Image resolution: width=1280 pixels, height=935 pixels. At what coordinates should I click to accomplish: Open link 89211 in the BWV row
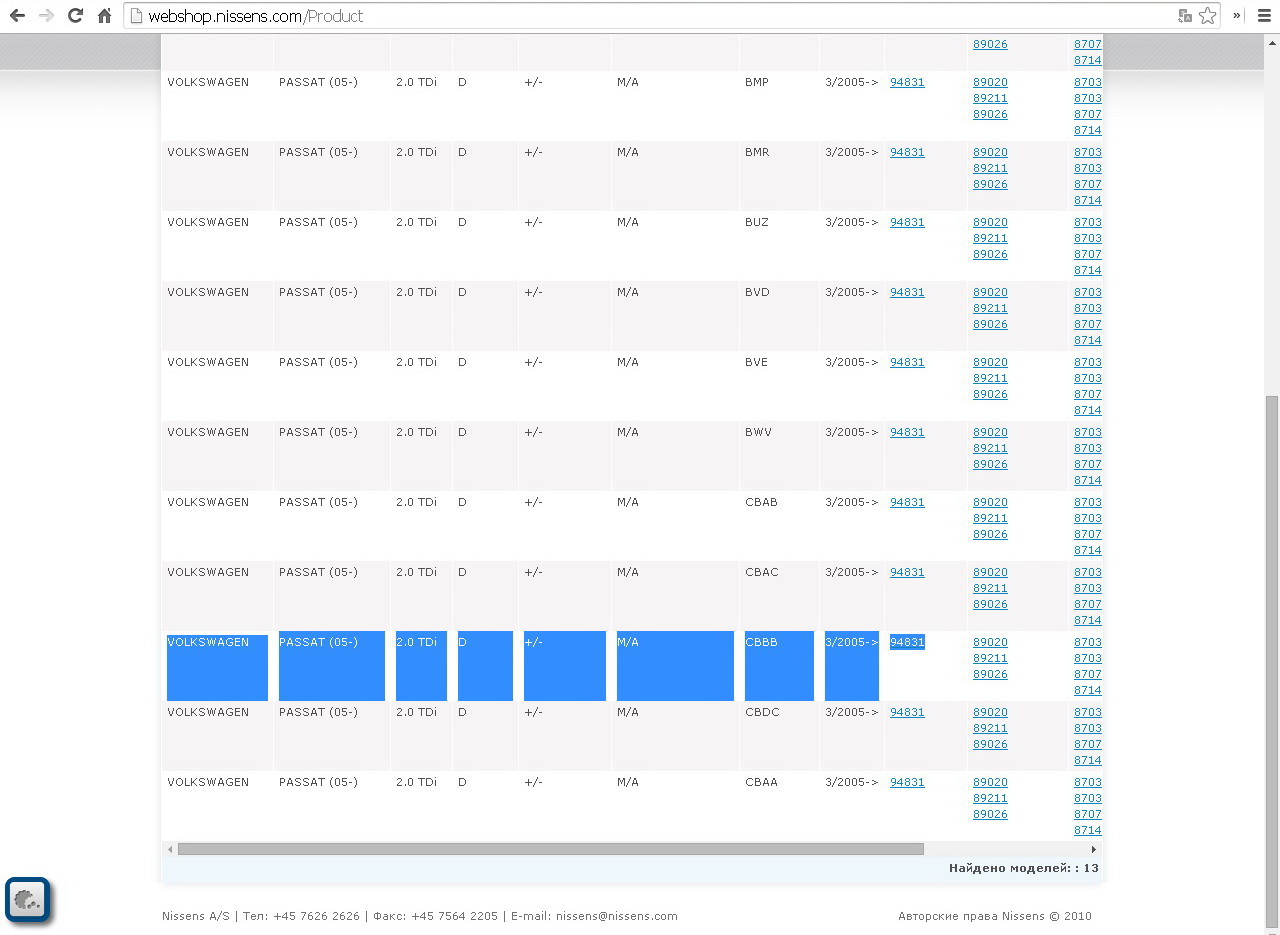pyautogui.click(x=990, y=448)
